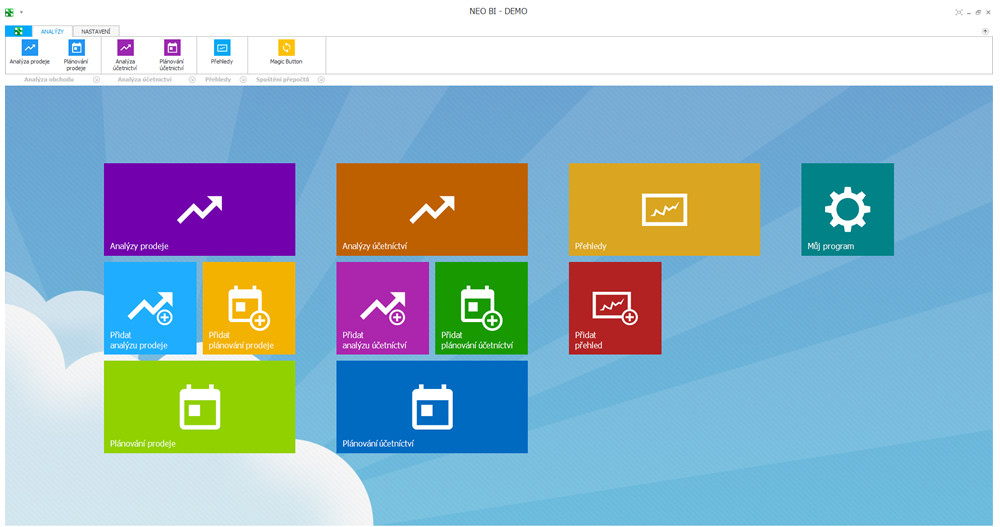Open Plánování účetnictví ribbon button
This screenshot has height=527, width=1000.
pos(172,55)
